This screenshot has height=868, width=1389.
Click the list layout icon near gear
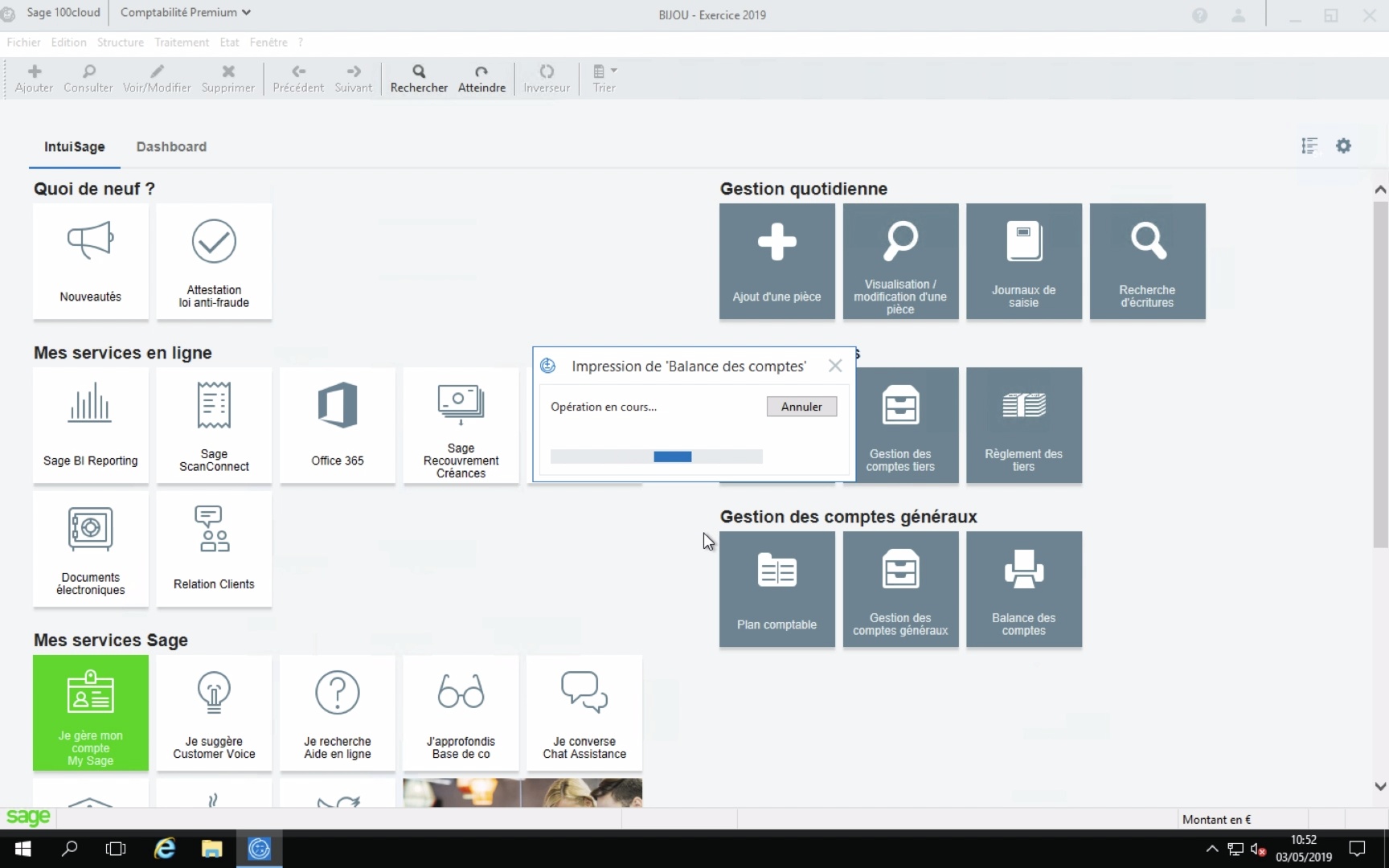1309,145
